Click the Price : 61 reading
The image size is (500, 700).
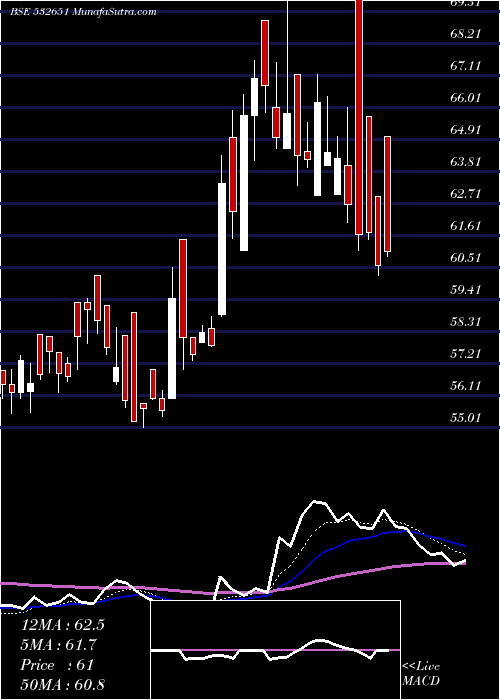click(57, 665)
